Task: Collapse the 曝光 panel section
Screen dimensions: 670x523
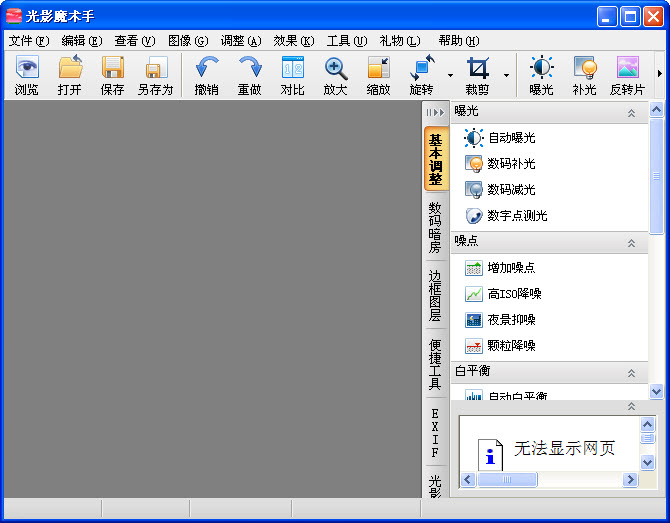Action: point(631,113)
